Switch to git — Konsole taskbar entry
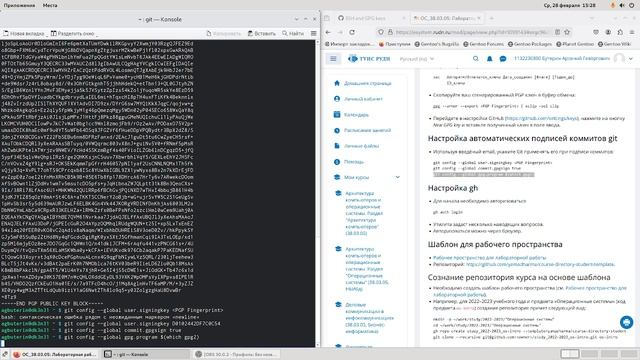This screenshot has width=640, height=360. click(x=145, y=354)
